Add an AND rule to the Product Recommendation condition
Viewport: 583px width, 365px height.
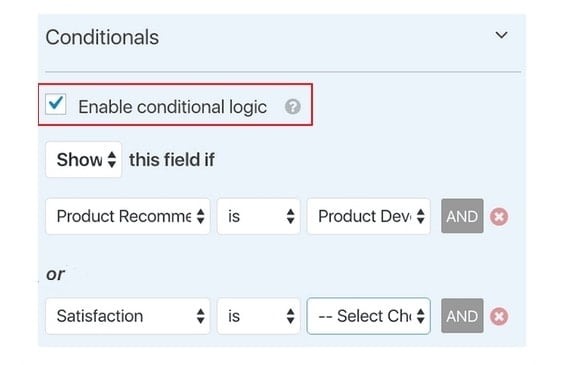[462, 216]
